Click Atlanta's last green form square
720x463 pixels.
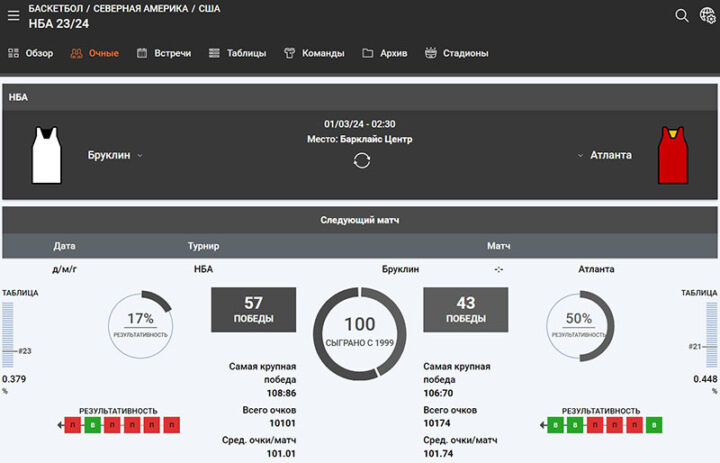pos(653,425)
